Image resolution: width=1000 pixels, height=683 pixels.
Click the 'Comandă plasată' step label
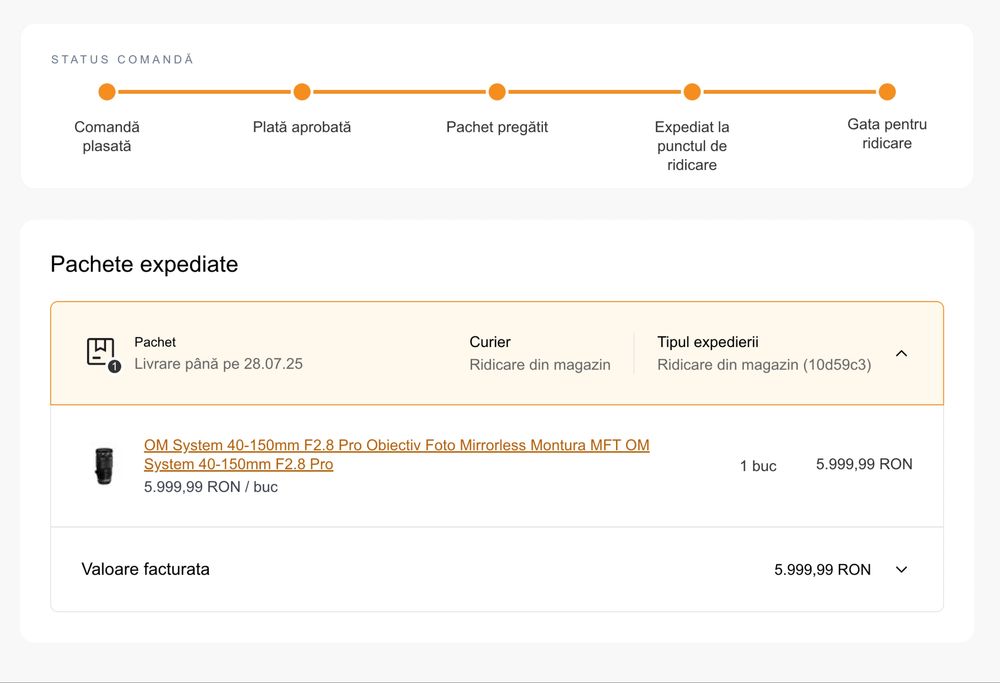tap(107, 137)
